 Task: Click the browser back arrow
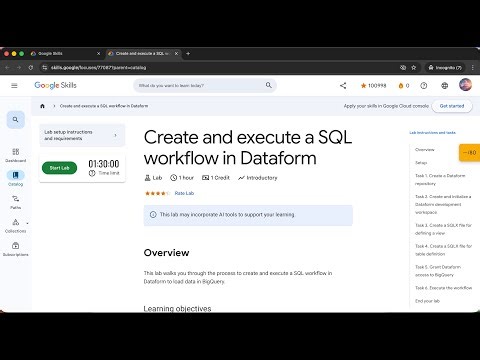click(7, 67)
